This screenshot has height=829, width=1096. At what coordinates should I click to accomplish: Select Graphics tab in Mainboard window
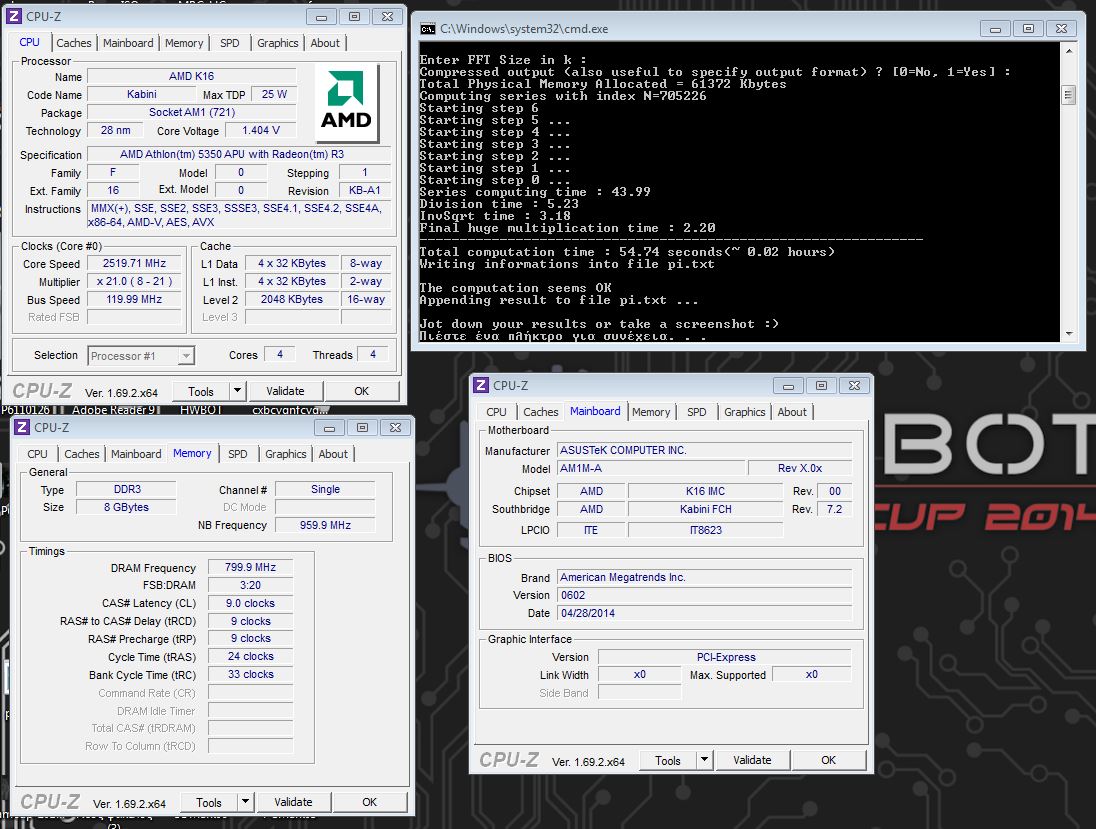tap(744, 412)
